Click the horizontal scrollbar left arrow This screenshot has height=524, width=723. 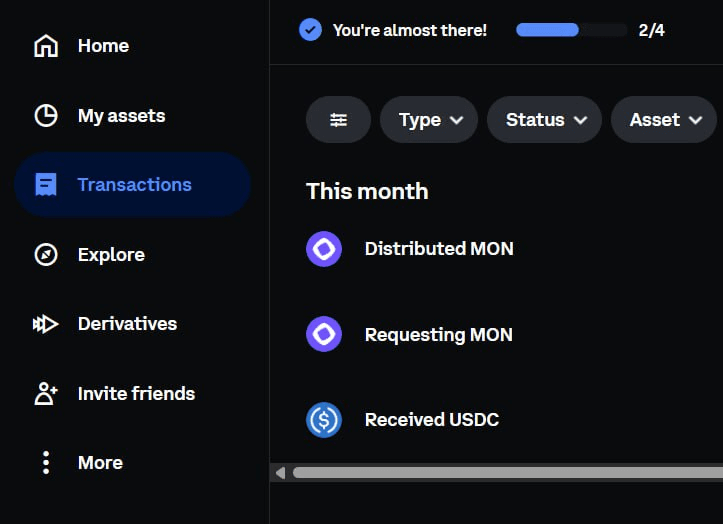point(280,472)
